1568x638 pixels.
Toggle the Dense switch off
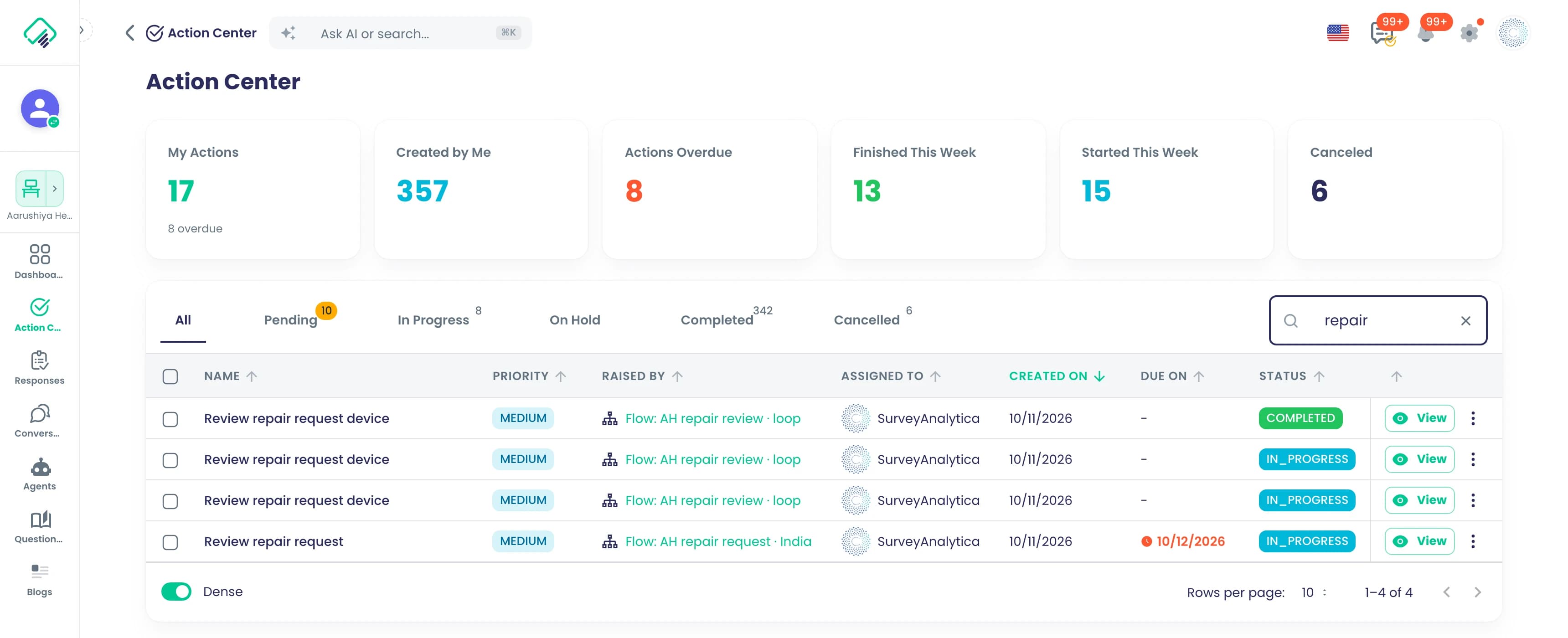176,592
